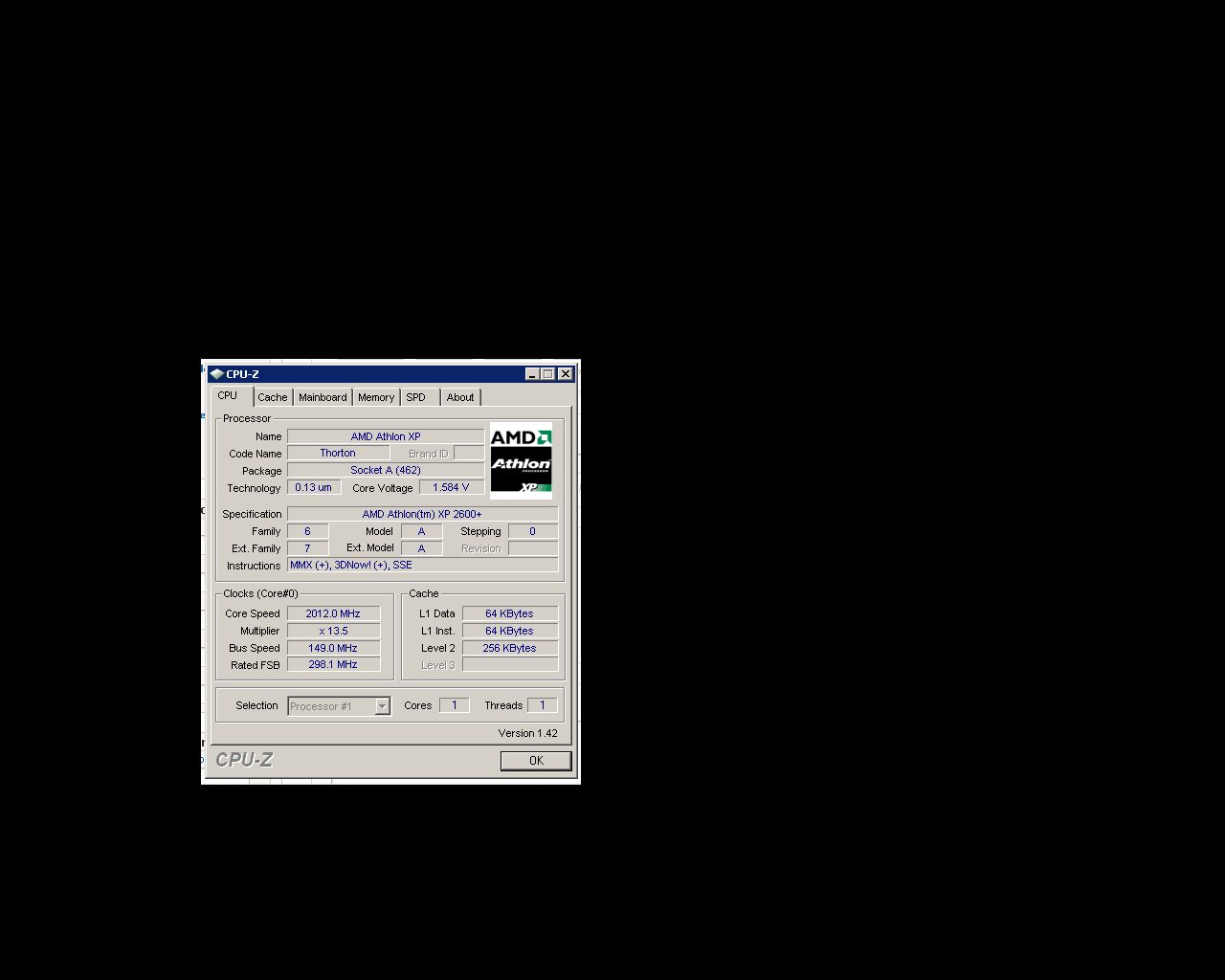
Task: Click the L1 Inst. value 64 KBytes
Action: (509, 631)
